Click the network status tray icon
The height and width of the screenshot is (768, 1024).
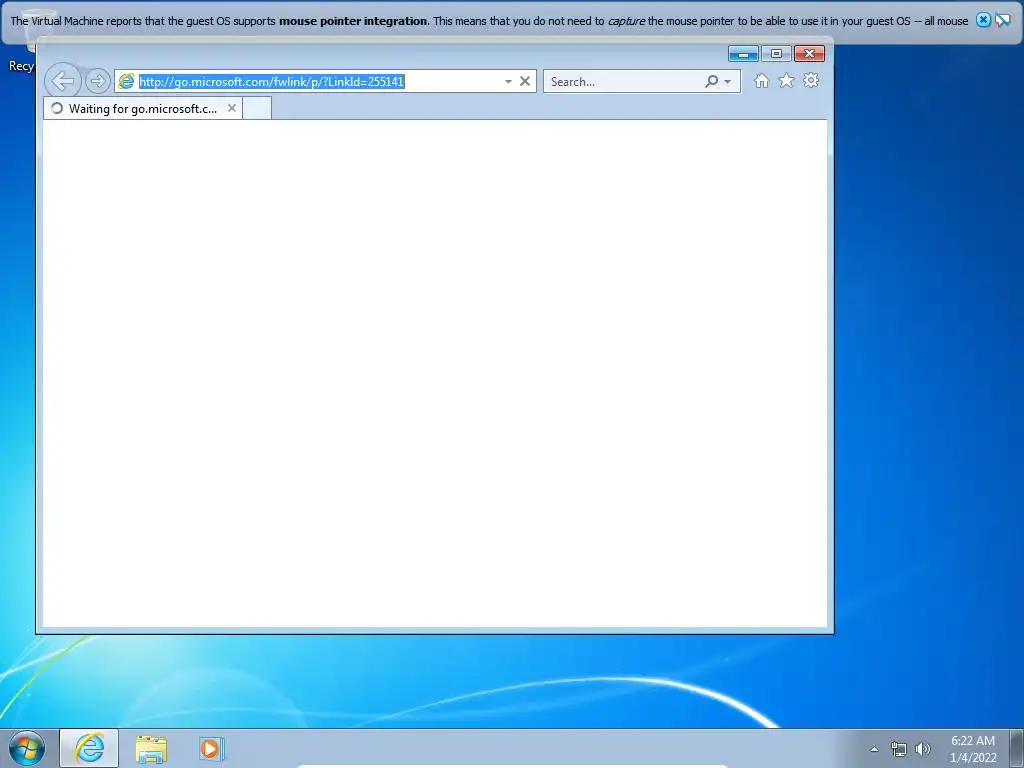pyautogui.click(x=899, y=749)
